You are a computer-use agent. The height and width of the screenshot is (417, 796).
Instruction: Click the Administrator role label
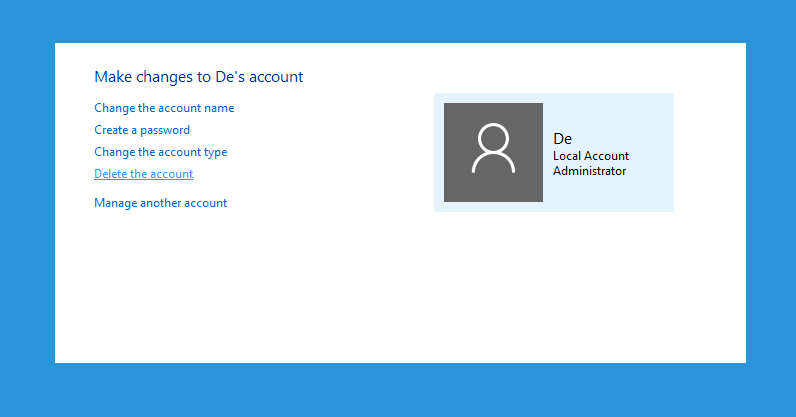589,171
